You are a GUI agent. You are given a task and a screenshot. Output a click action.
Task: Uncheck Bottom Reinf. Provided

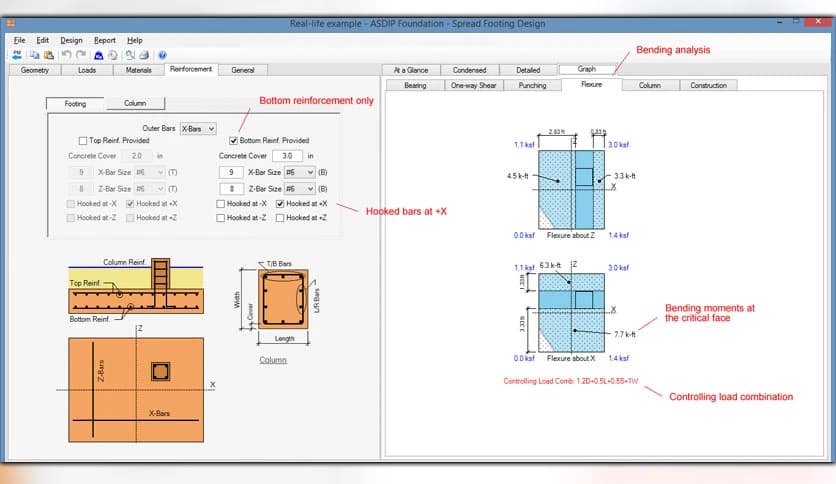tap(233, 141)
